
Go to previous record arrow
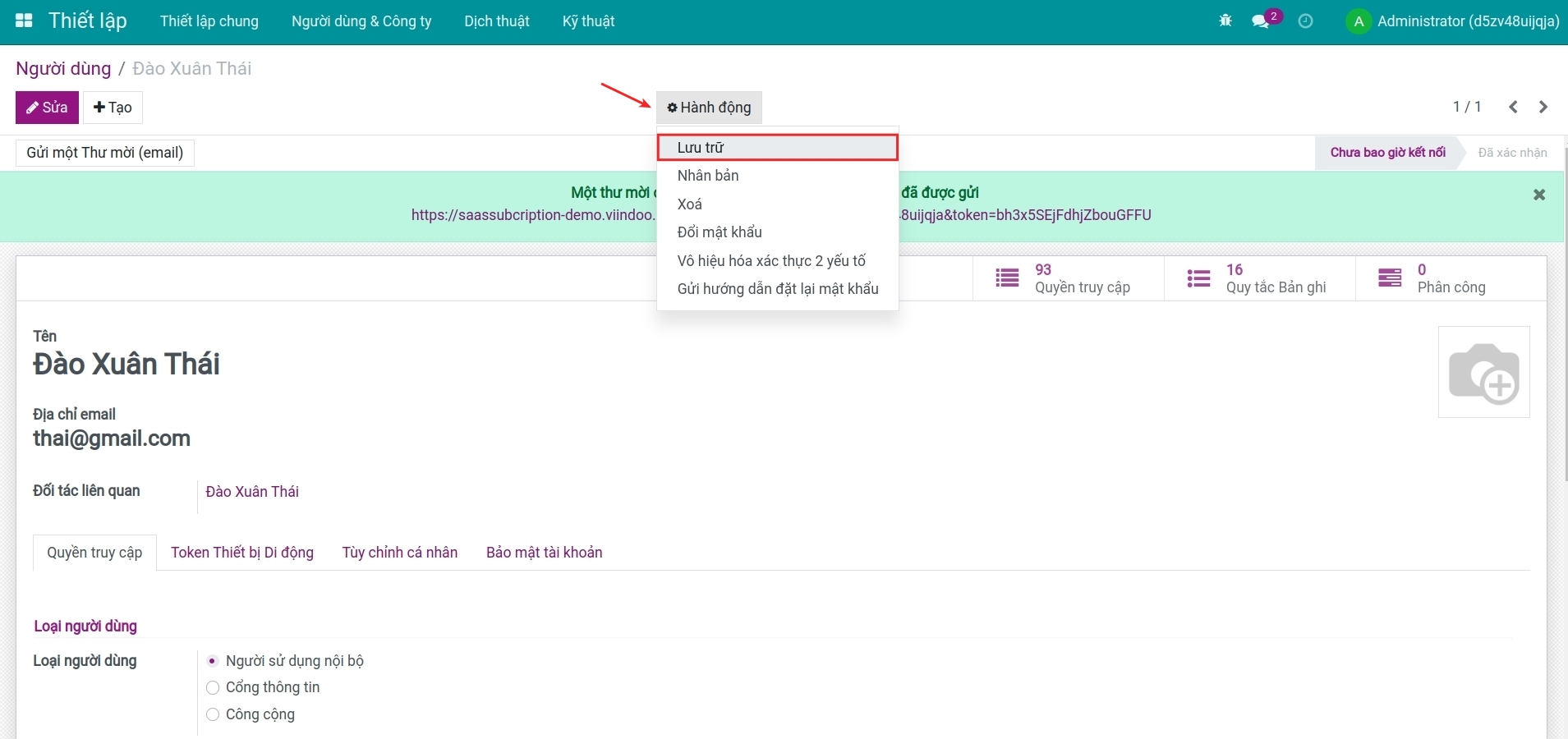(1513, 107)
